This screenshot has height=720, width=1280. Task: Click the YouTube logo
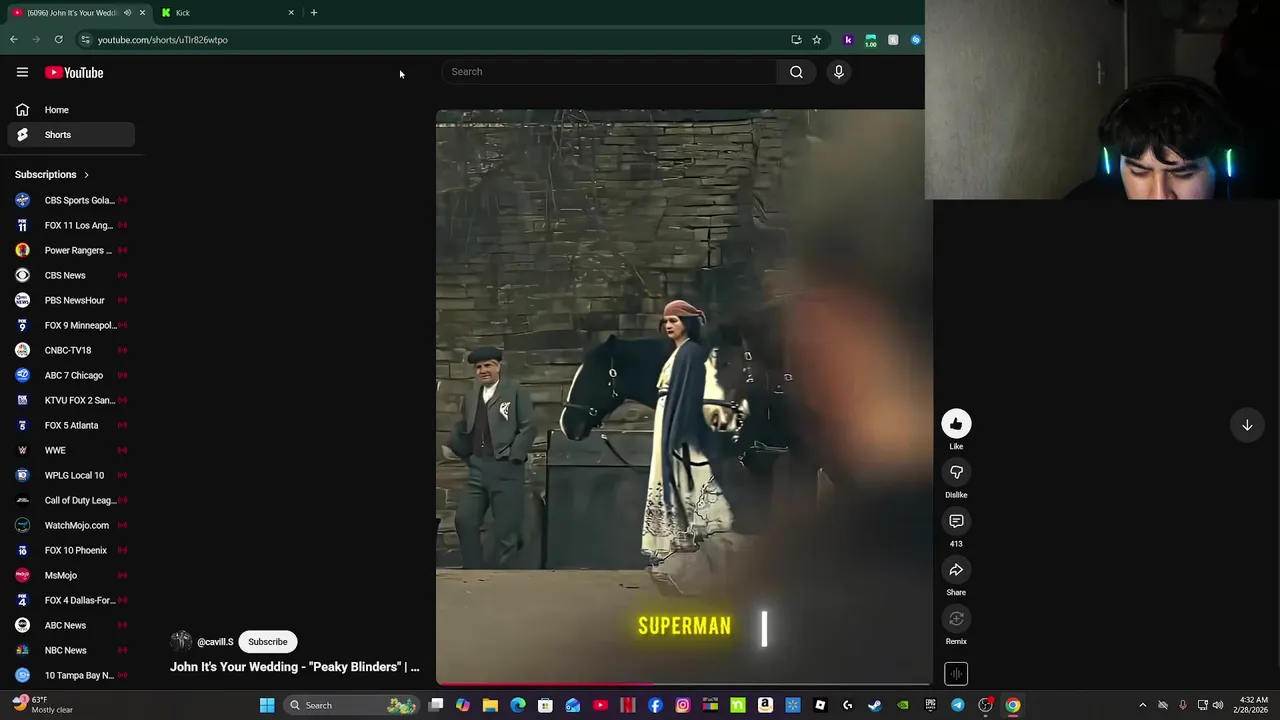click(x=74, y=72)
